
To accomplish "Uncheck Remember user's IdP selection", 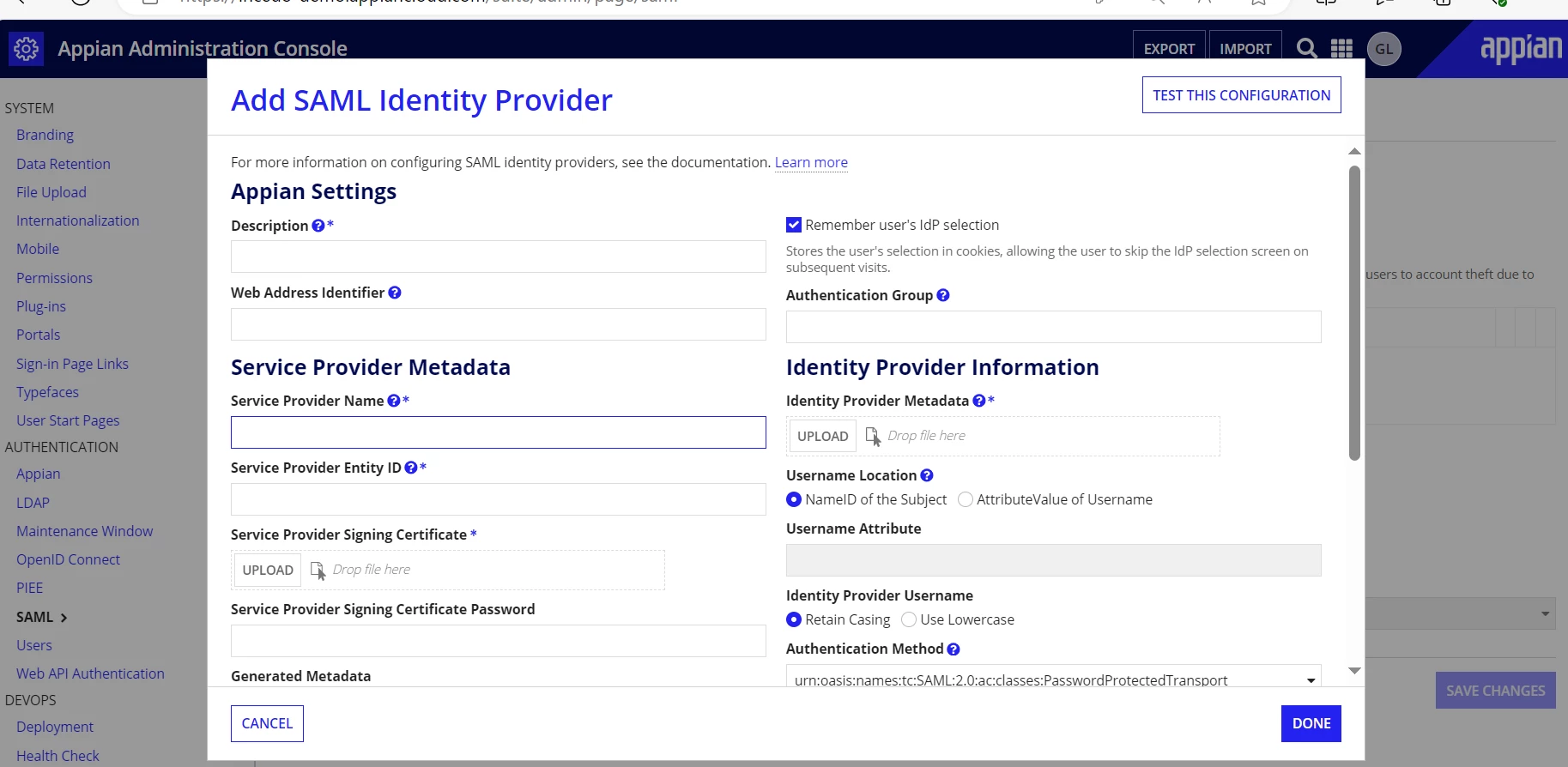I will [794, 225].
